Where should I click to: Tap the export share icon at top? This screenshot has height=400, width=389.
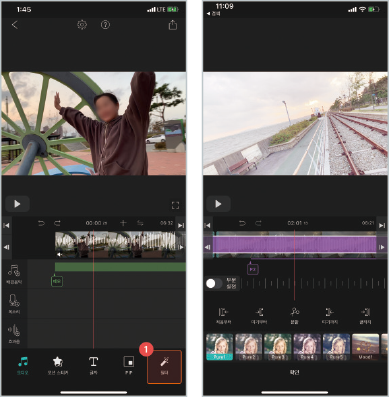pos(173,25)
